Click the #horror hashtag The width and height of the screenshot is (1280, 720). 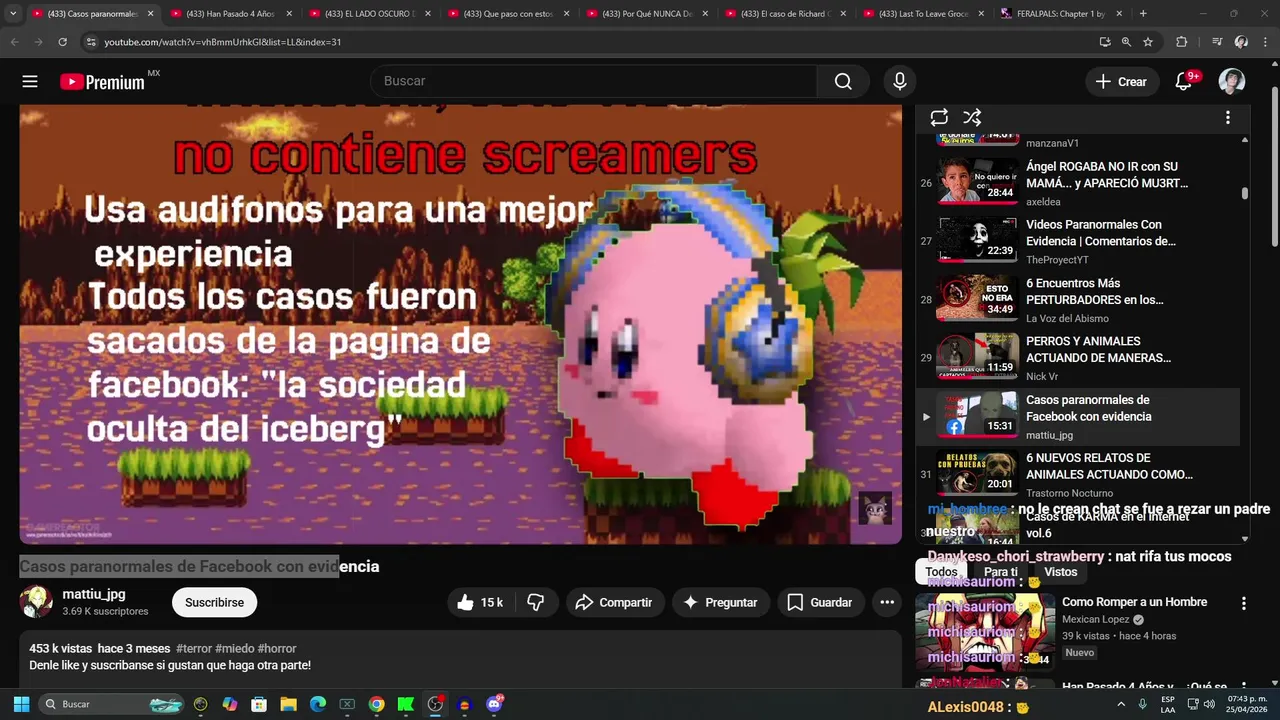point(277,648)
